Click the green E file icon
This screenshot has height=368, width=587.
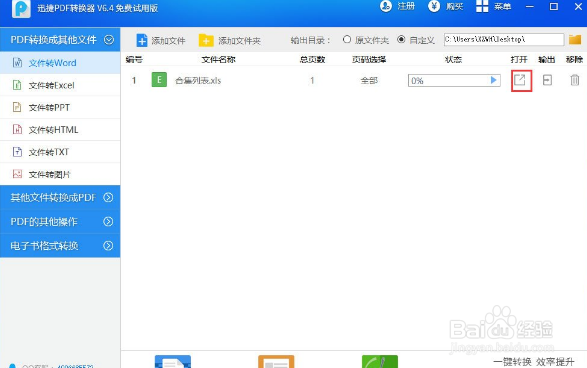159,80
